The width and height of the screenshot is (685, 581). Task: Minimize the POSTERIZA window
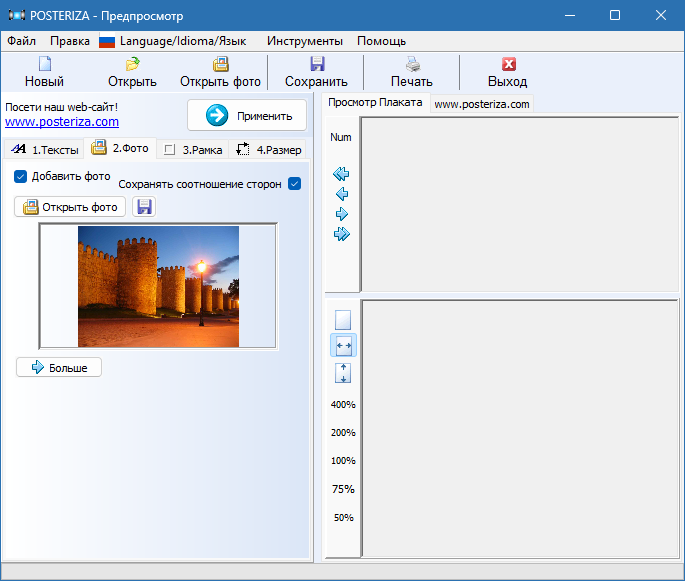pyautogui.click(x=570, y=15)
